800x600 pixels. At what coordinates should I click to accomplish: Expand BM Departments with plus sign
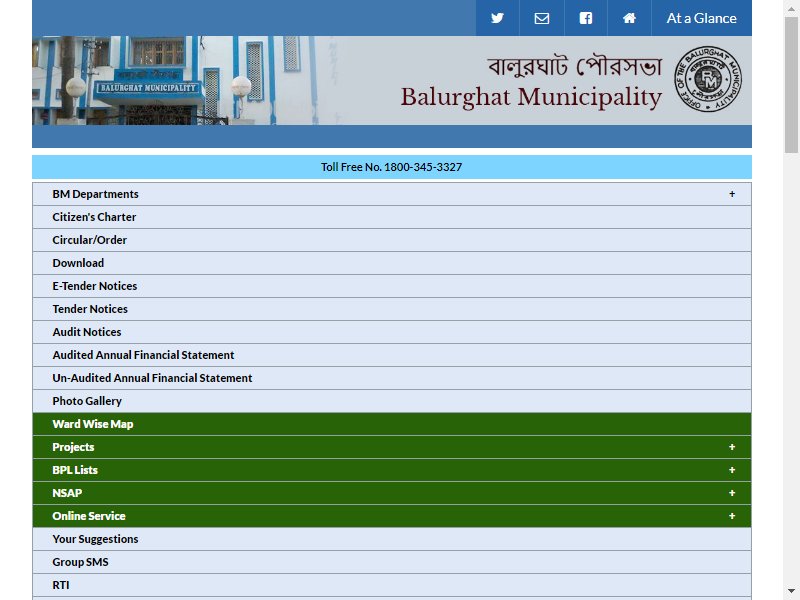tap(732, 194)
